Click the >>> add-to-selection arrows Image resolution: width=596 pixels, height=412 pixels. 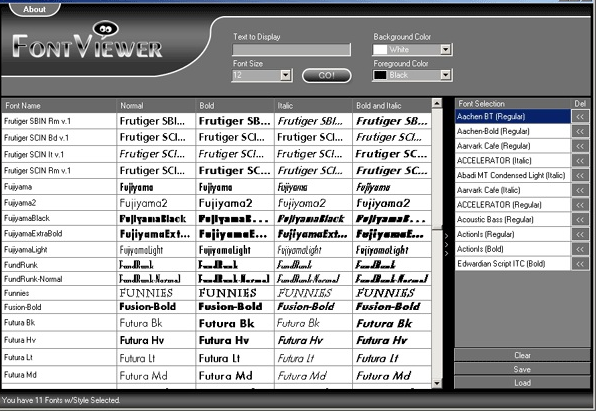(x=447, y=244)
